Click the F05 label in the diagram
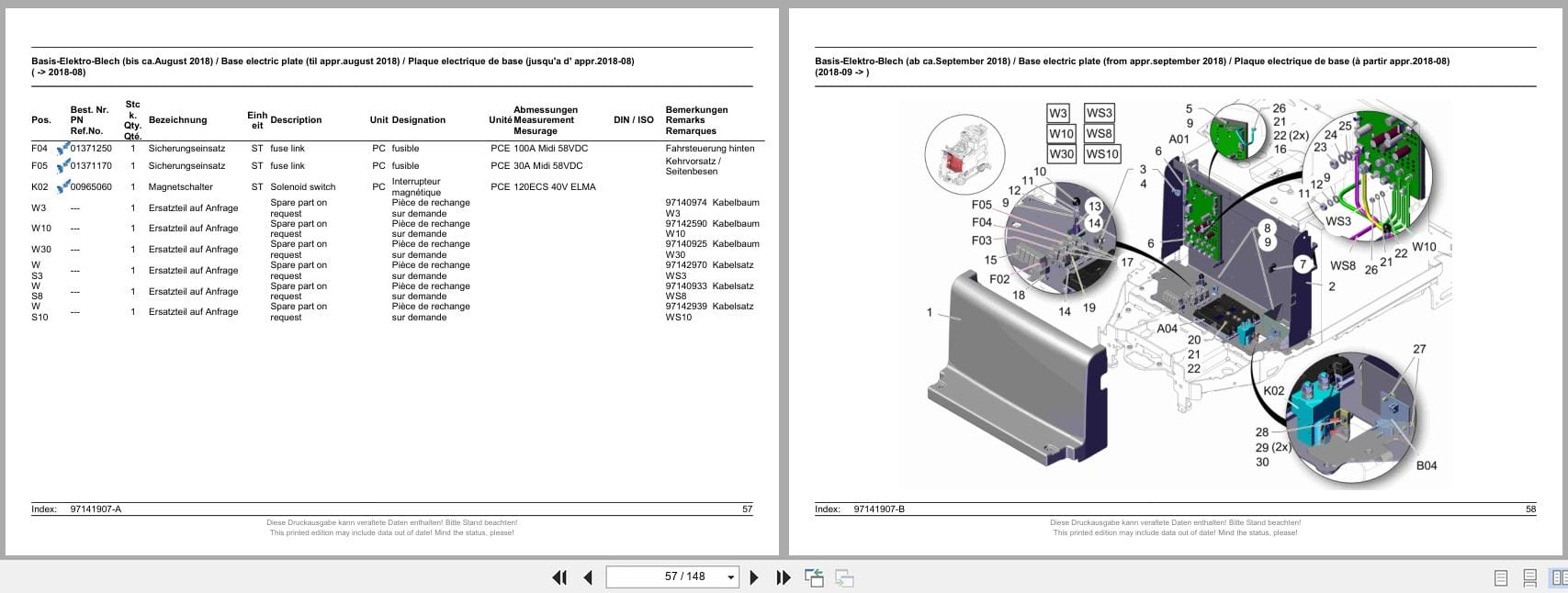The image size is (1568, 593). (x=982, y=206)
